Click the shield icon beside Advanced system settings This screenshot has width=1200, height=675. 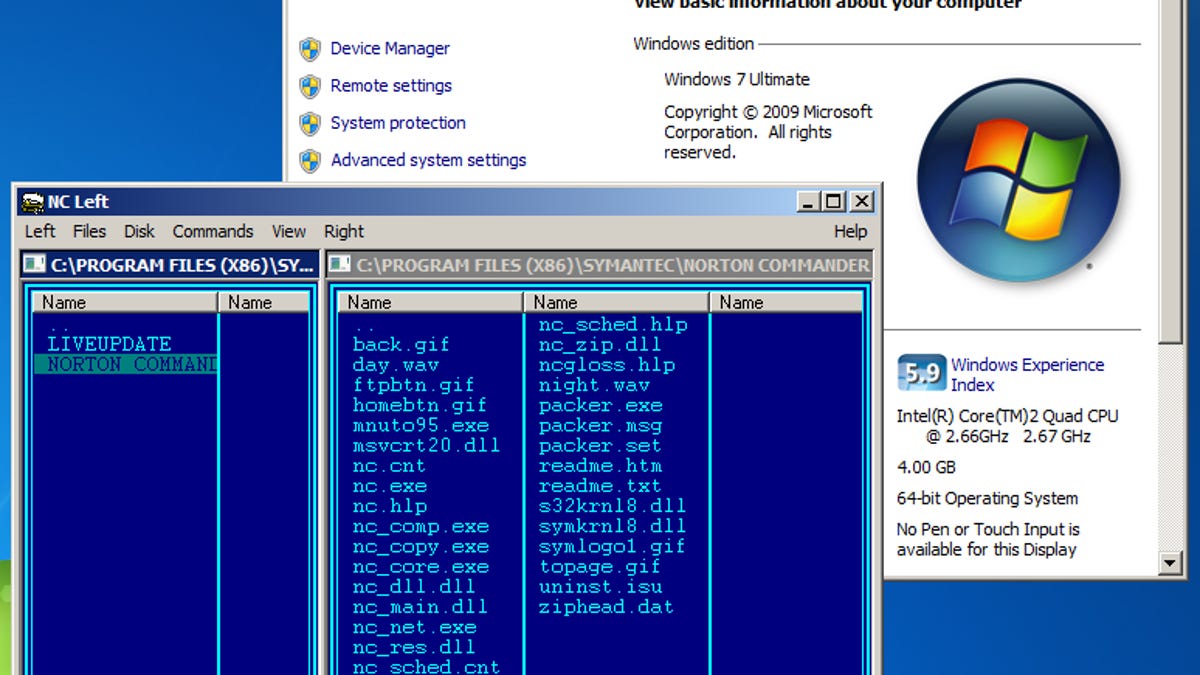[310, 160]
